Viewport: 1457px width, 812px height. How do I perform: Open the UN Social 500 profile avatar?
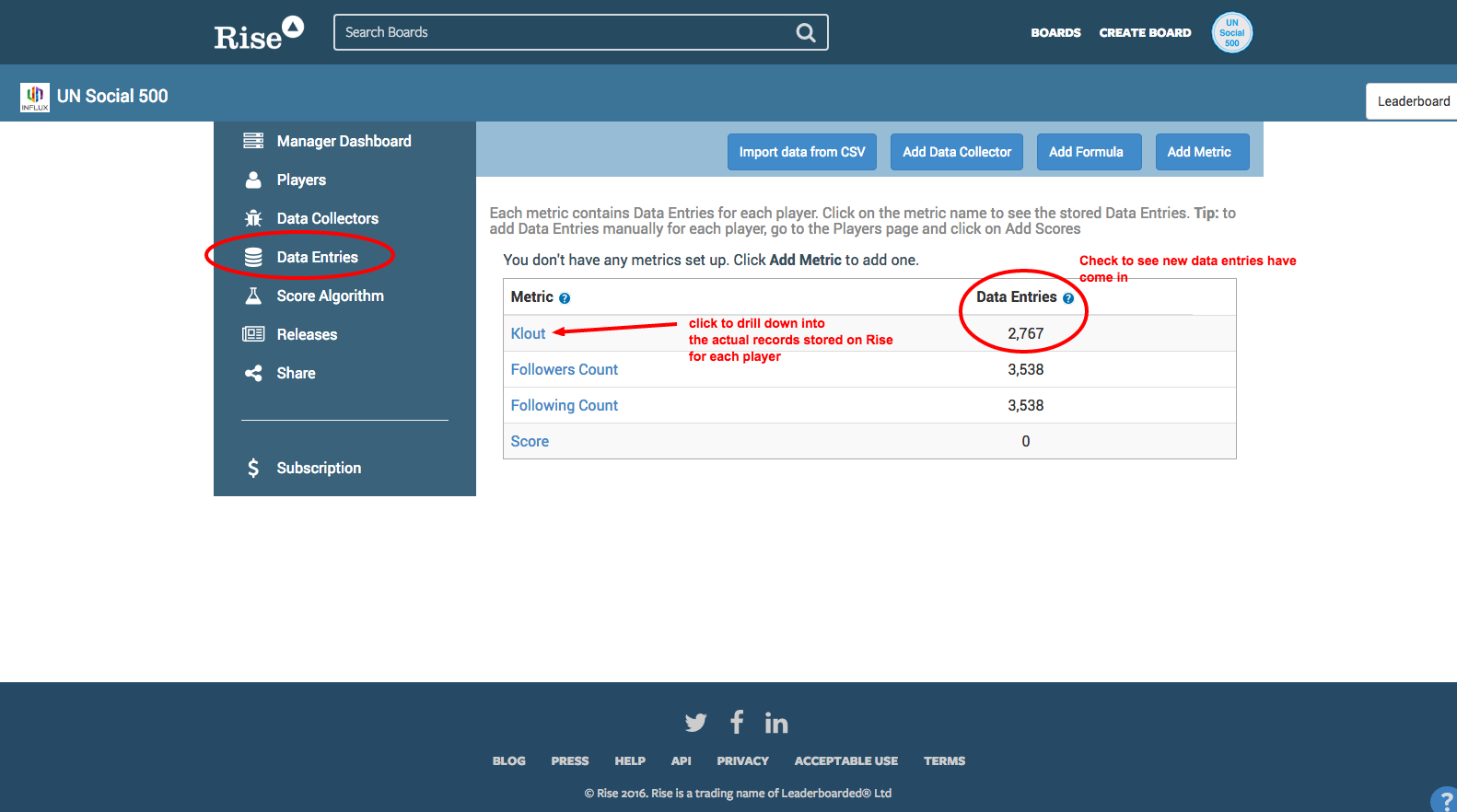coord(1232,32)
